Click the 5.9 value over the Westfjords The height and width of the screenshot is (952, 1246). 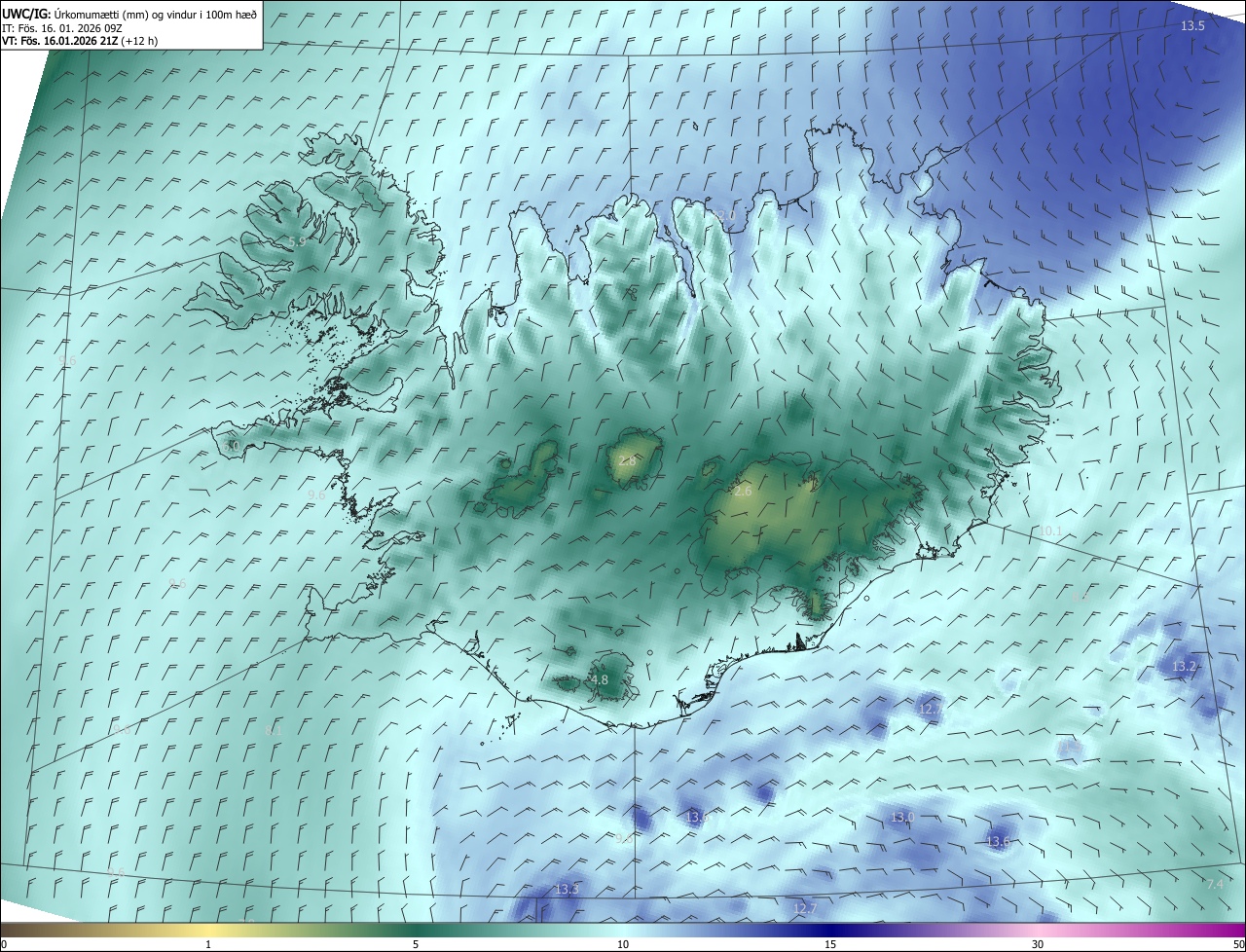297,241
